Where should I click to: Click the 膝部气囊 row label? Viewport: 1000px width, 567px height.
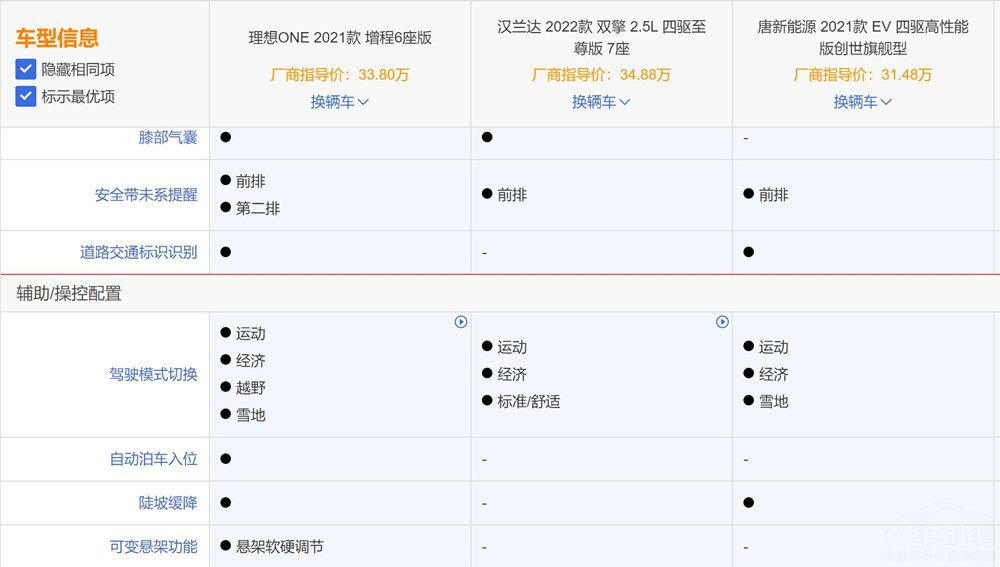coord(168,138)
